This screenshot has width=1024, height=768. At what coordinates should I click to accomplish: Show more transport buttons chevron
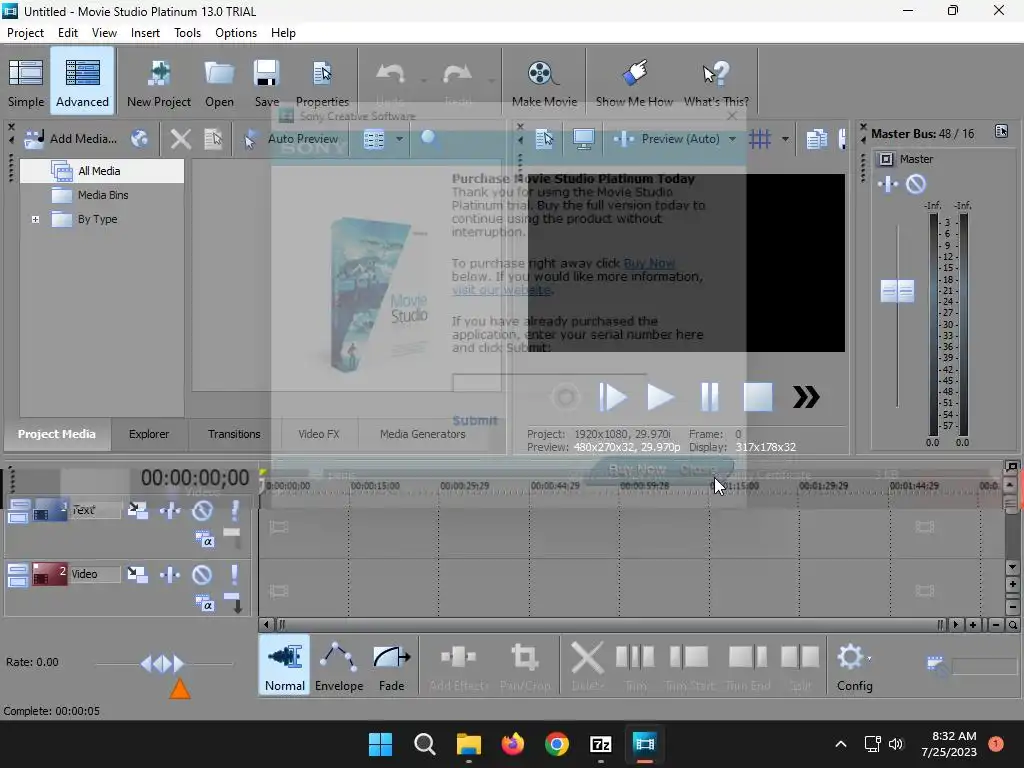point(806,397)
